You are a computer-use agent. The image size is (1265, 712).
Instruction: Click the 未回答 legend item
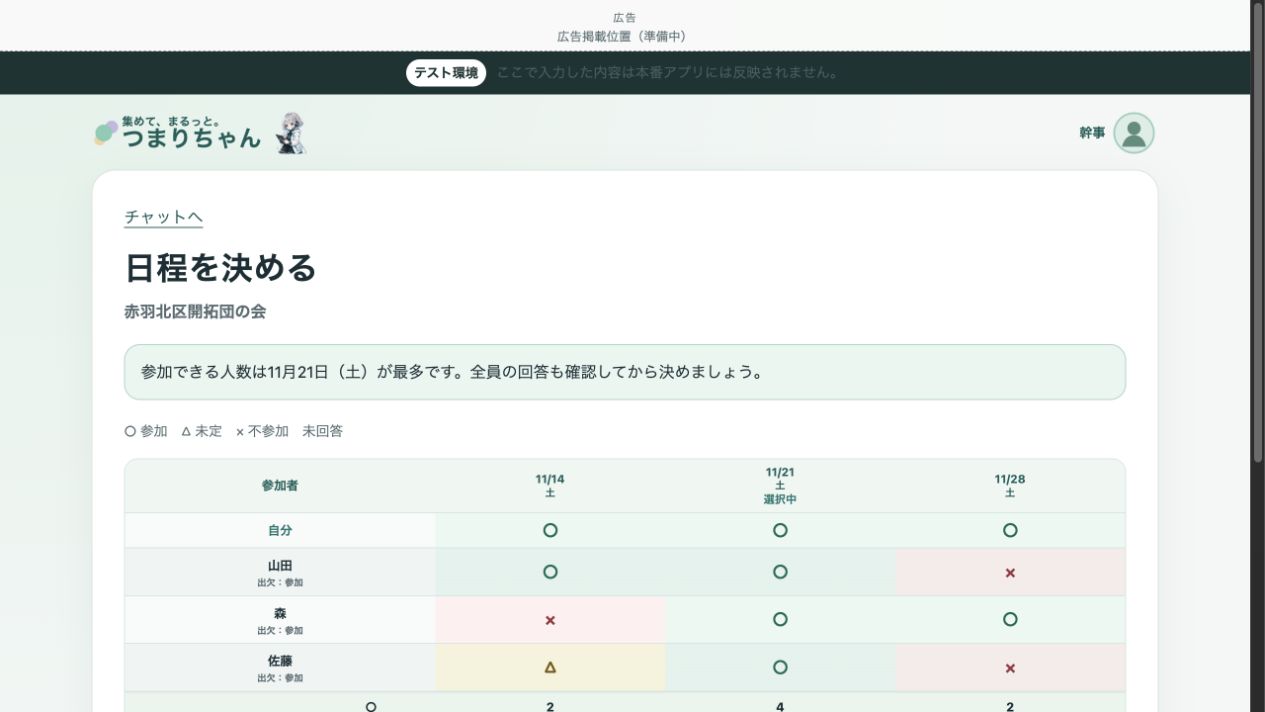click(322, 431)
